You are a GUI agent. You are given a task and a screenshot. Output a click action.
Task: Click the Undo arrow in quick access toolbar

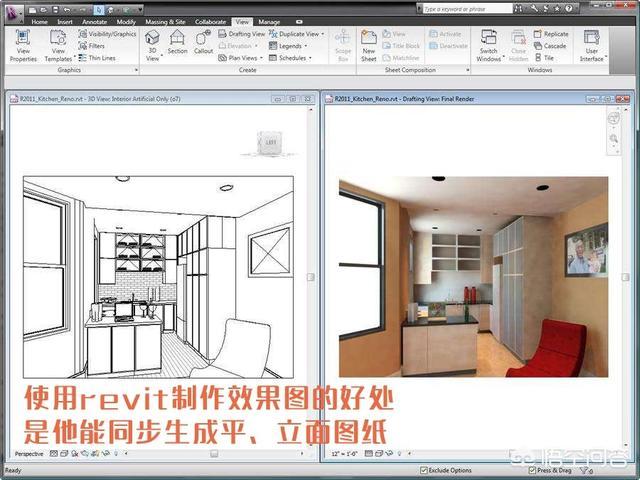(x=67, y=9)
